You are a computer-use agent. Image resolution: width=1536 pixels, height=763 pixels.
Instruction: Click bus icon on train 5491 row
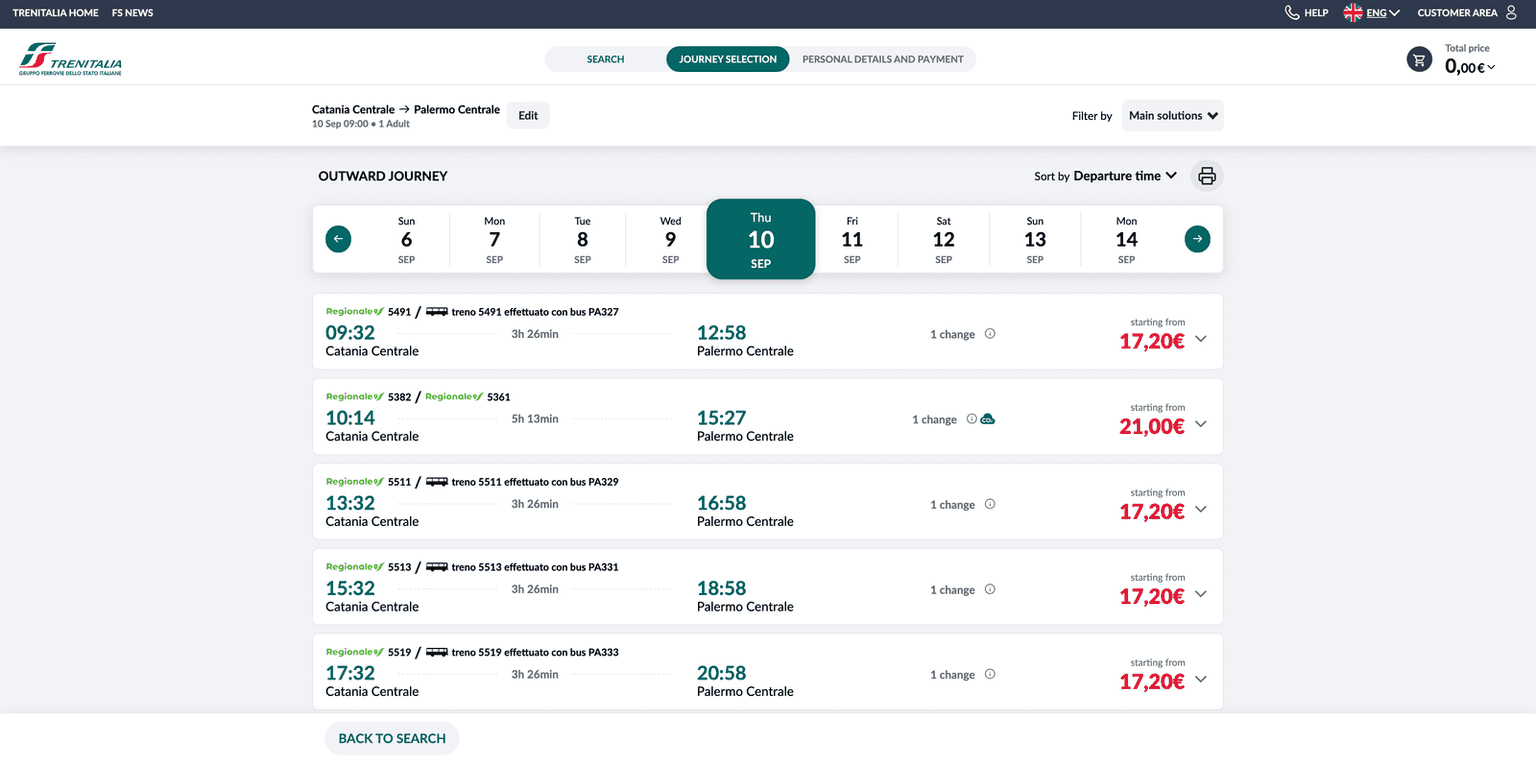point(437,312)
